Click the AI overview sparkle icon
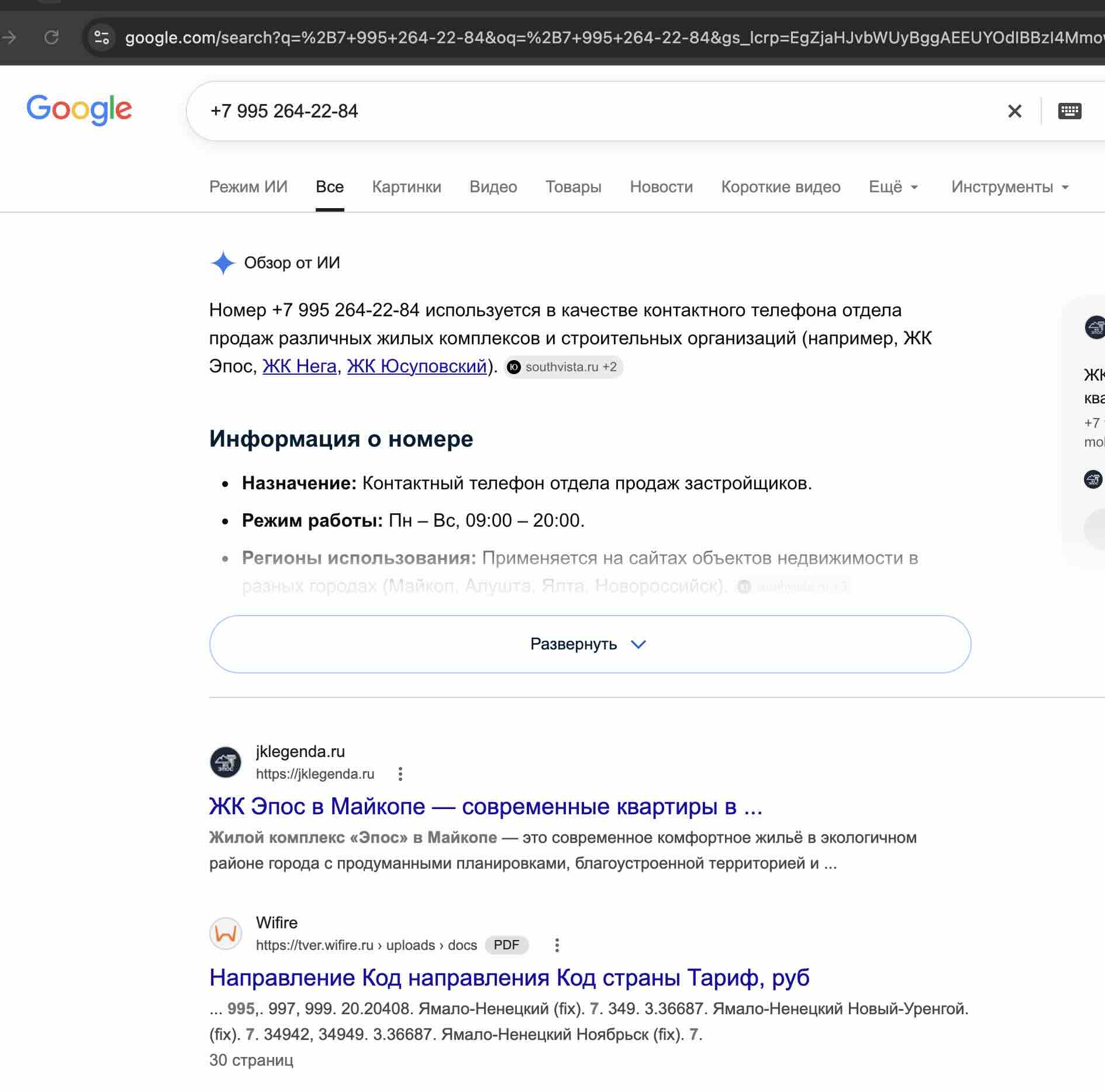Image resolution: width=1105 pixels, height=1092 pixels. (223, 263)
